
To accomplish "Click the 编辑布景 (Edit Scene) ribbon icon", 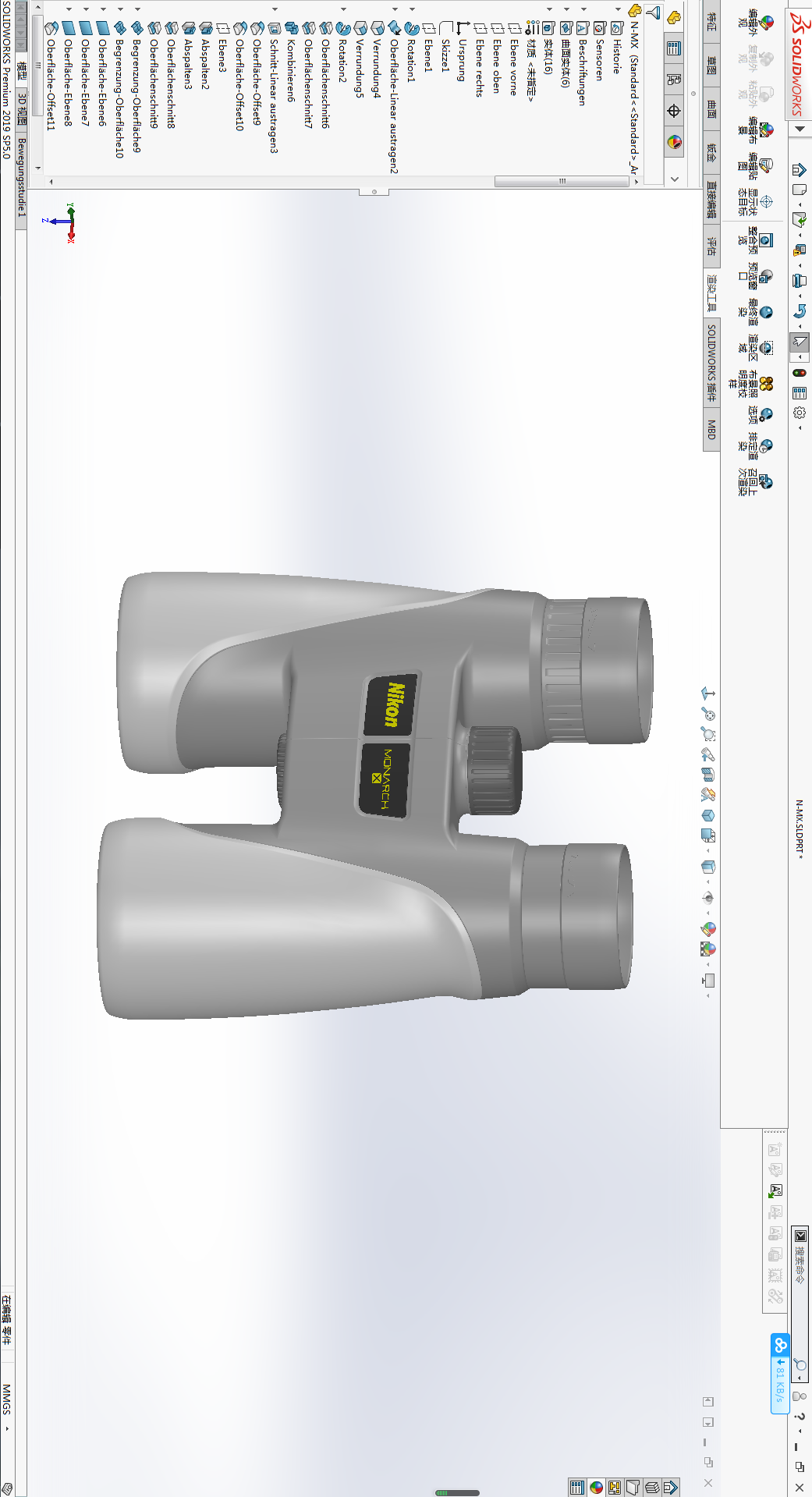I will (x=767, y=129).
